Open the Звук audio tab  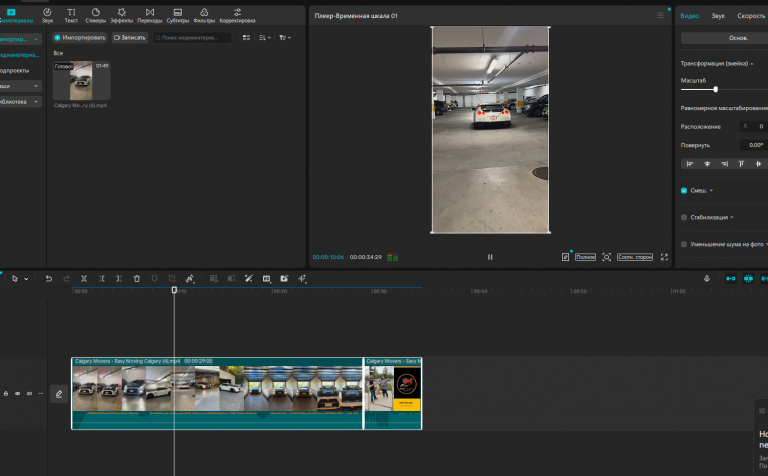47,15
